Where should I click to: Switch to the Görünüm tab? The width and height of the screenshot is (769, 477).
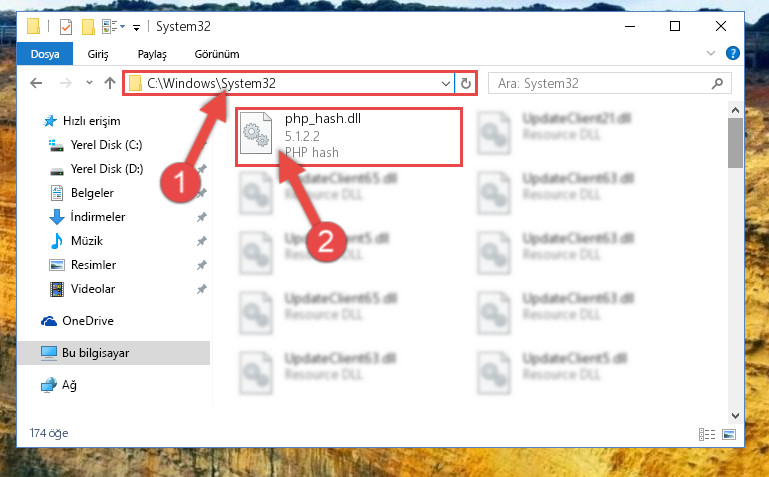pyautogui.click(x=217, y=54)
